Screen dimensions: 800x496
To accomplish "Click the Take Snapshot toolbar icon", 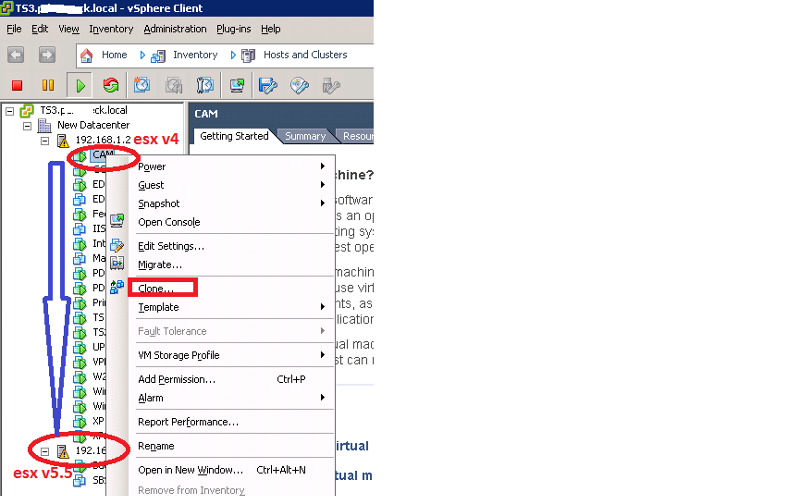I will (x=142, y=85).
